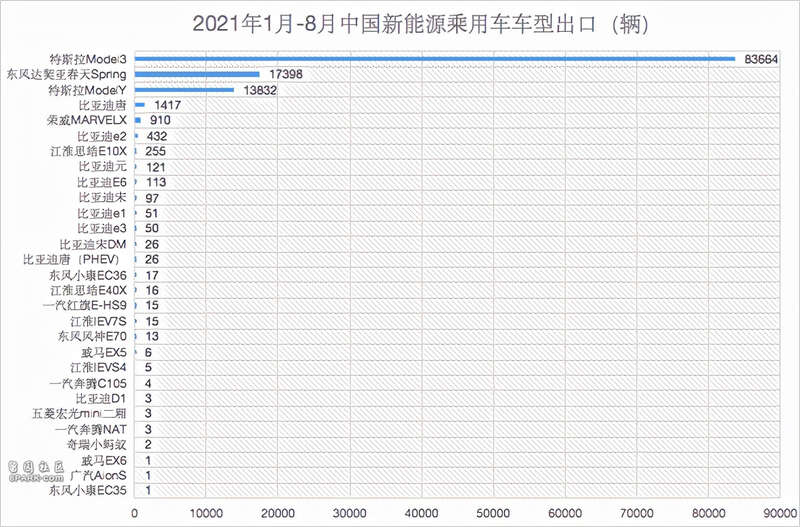This screenshot has height=527, width=800.
Task: Select the "江淮IEVS4" label
Action: coord(98,367)
